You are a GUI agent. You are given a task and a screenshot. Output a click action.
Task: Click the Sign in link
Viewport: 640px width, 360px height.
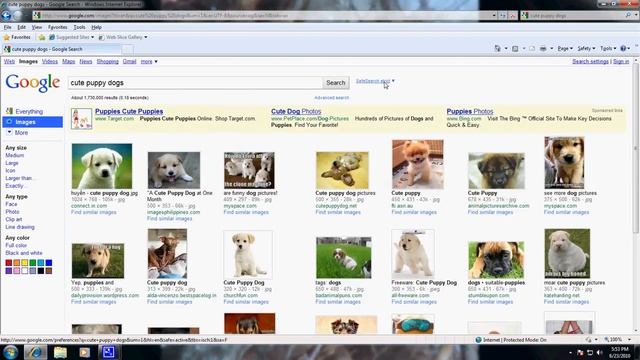click(621, 62)
